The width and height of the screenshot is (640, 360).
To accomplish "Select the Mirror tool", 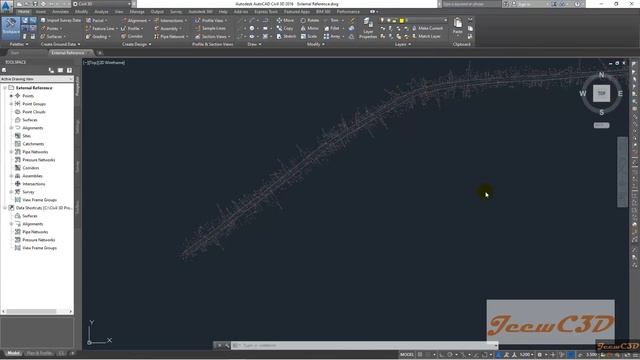I will pos(310,29).
